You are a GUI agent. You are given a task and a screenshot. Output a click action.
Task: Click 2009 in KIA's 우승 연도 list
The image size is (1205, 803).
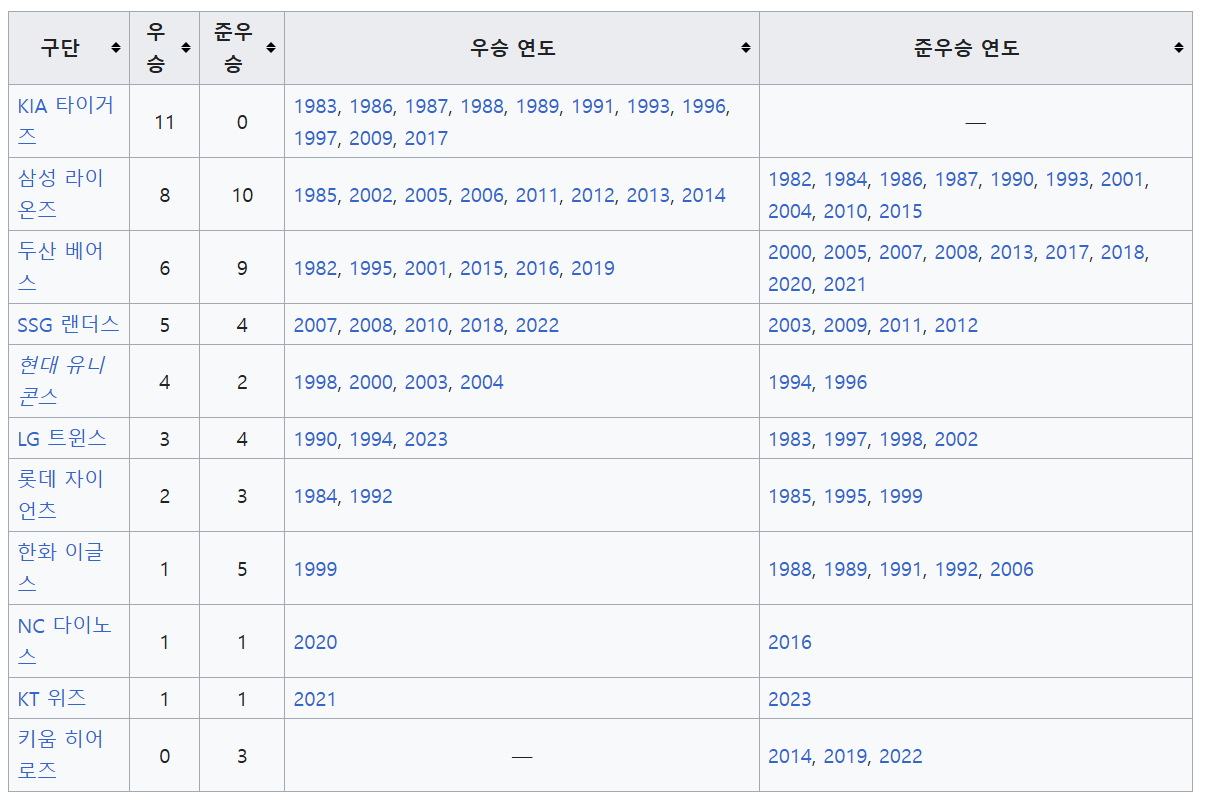coord(371,138)
